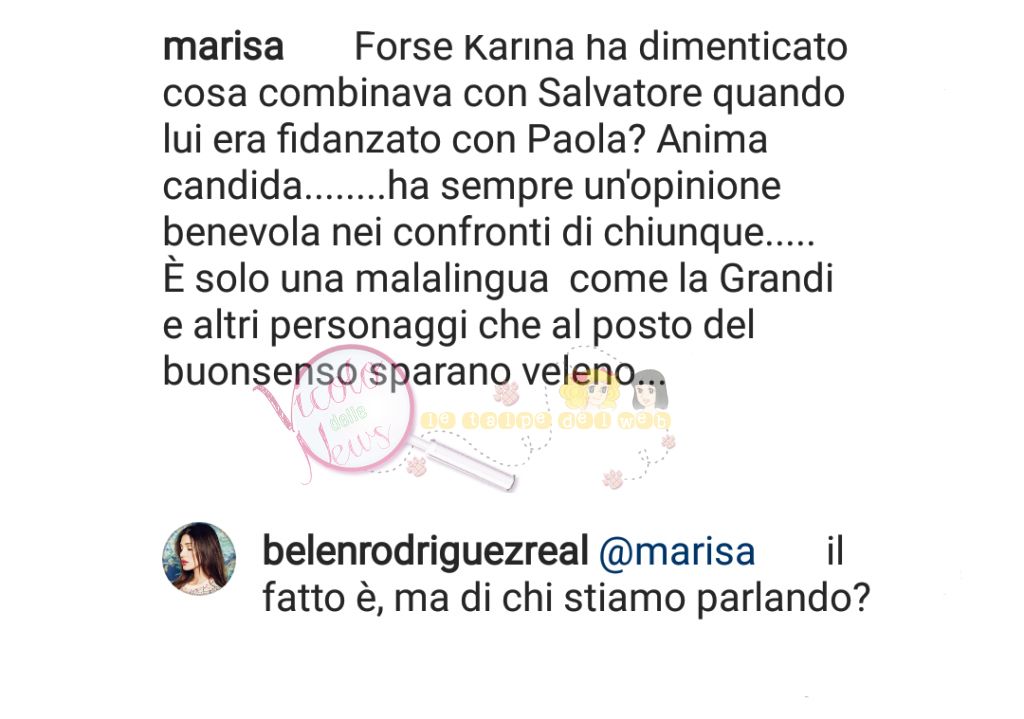
Task: Click the yellow 'le talpe del web' watermark text
Action: 545,421
